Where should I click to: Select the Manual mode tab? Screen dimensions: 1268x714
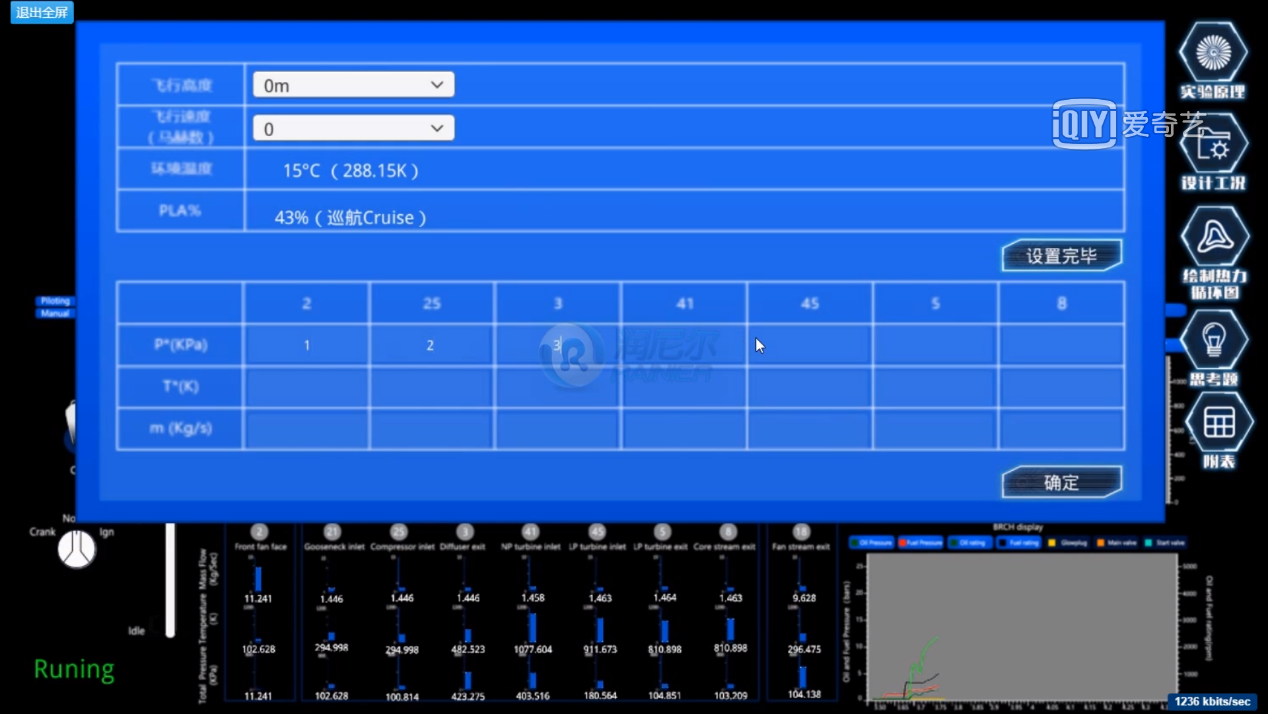point(55,313)
